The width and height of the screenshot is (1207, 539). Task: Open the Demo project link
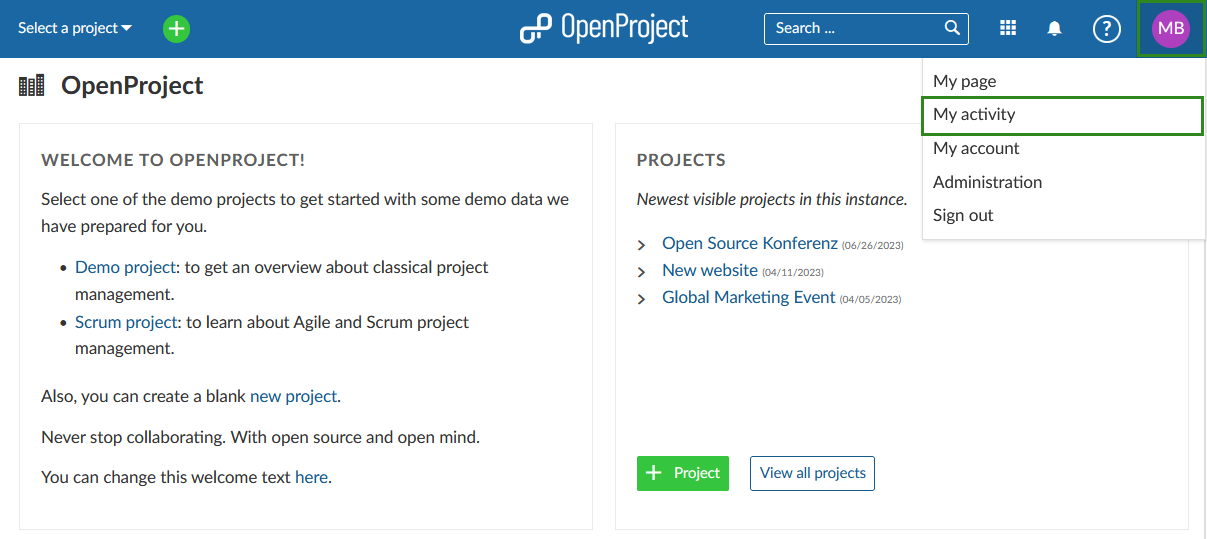pos(125,267)
